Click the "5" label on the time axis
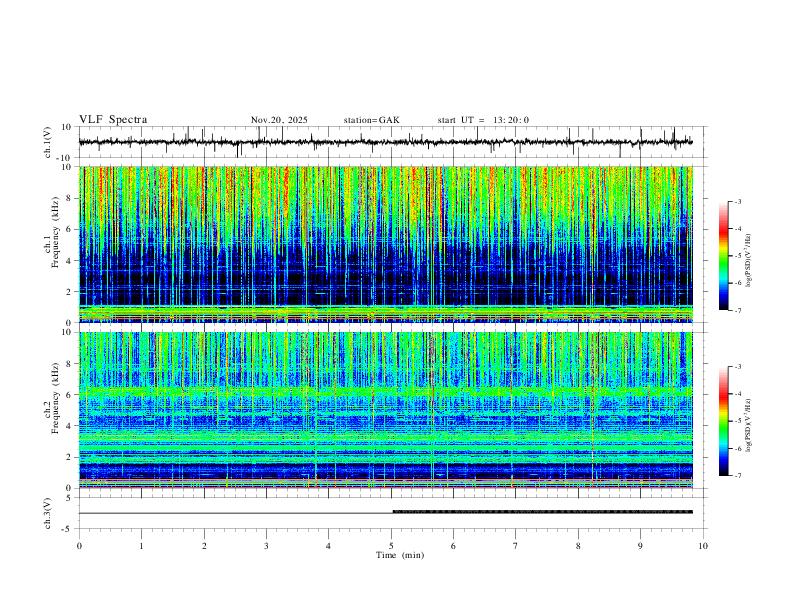Image resolution: width=792 pixels, height=612 pixels. pos(391,546)
